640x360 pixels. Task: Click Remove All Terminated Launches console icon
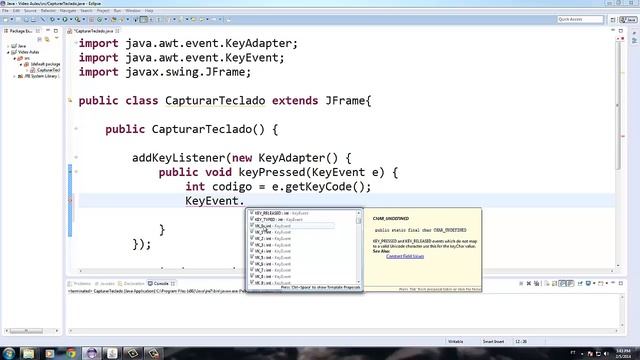537,283
